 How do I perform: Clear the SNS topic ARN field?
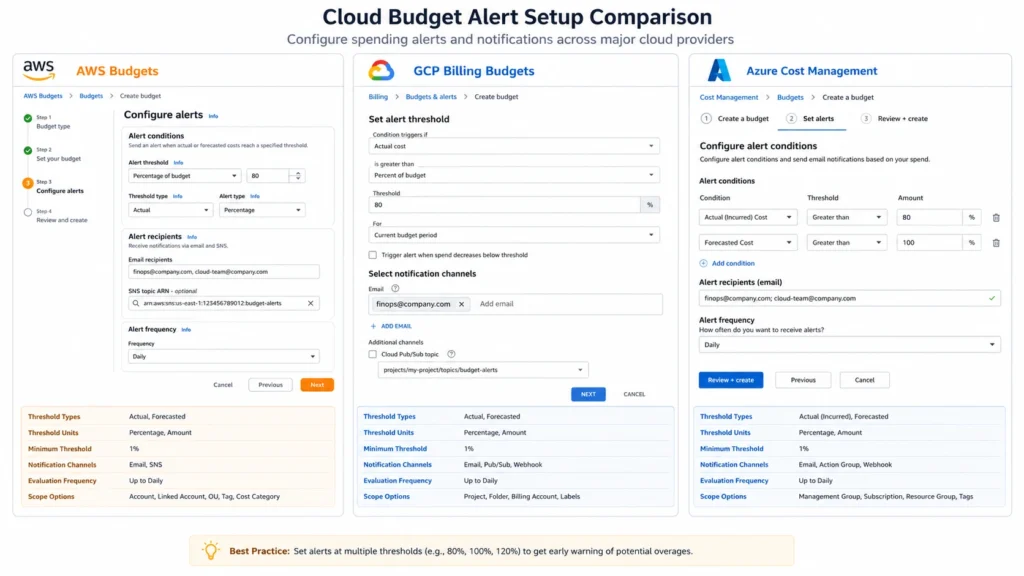[311, 303]
